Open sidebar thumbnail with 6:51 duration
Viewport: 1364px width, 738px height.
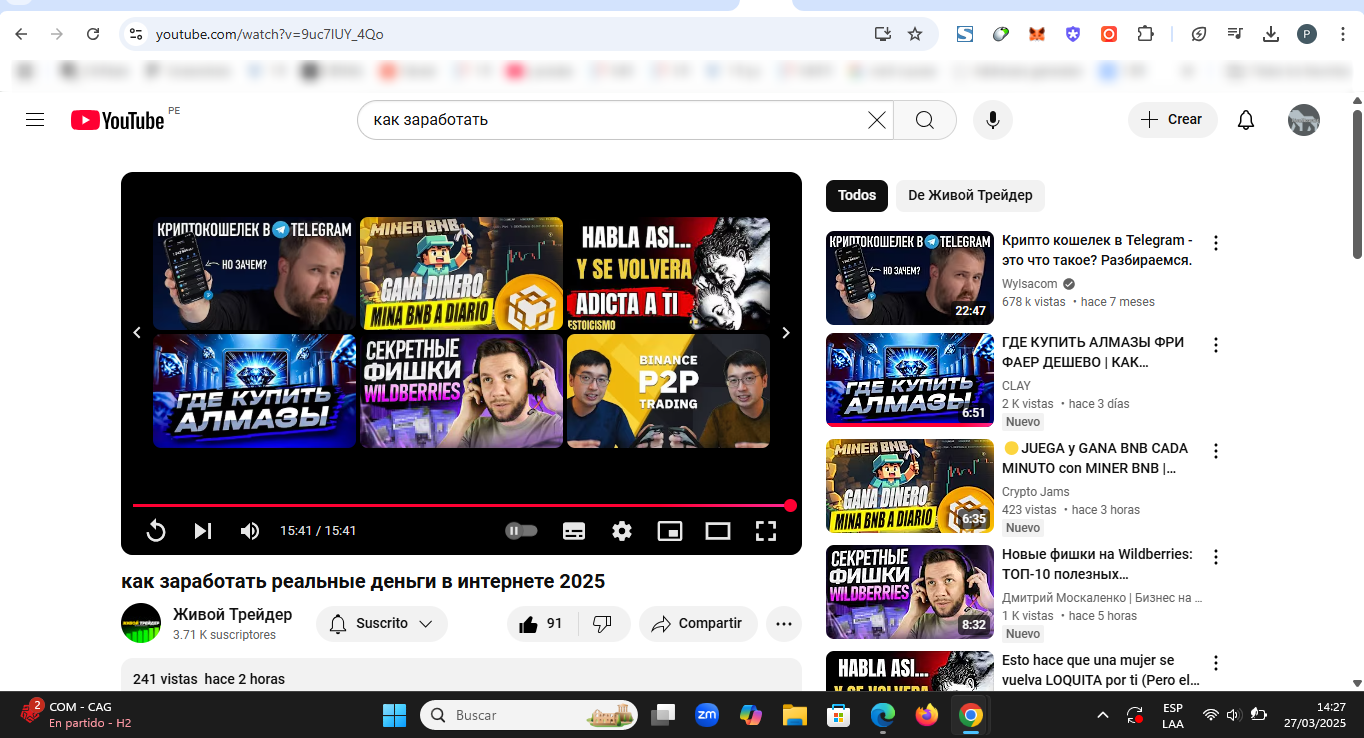pyautogui.click(x=910, y=380)
